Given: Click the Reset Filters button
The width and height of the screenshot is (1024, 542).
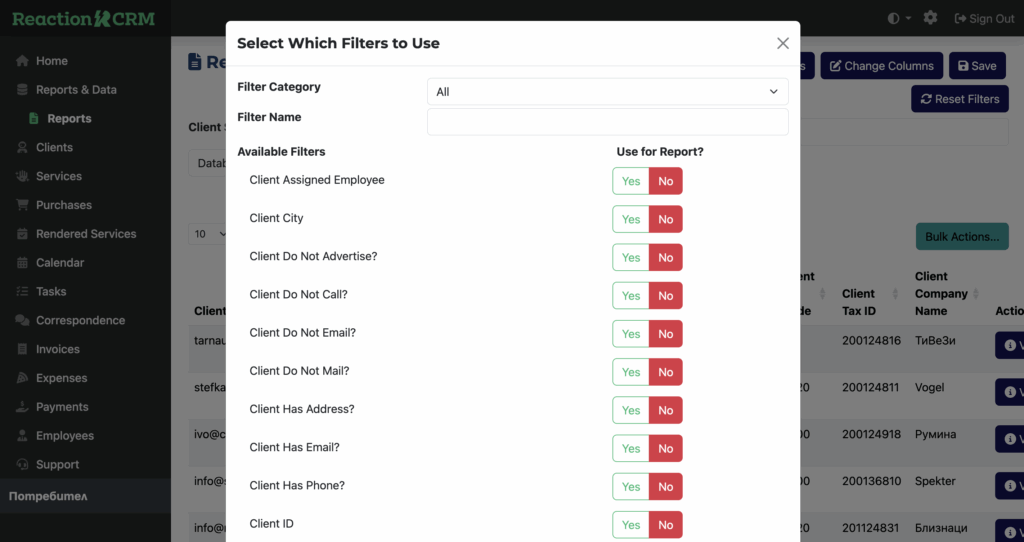Looking at the screenshot, I should [959, 99].
